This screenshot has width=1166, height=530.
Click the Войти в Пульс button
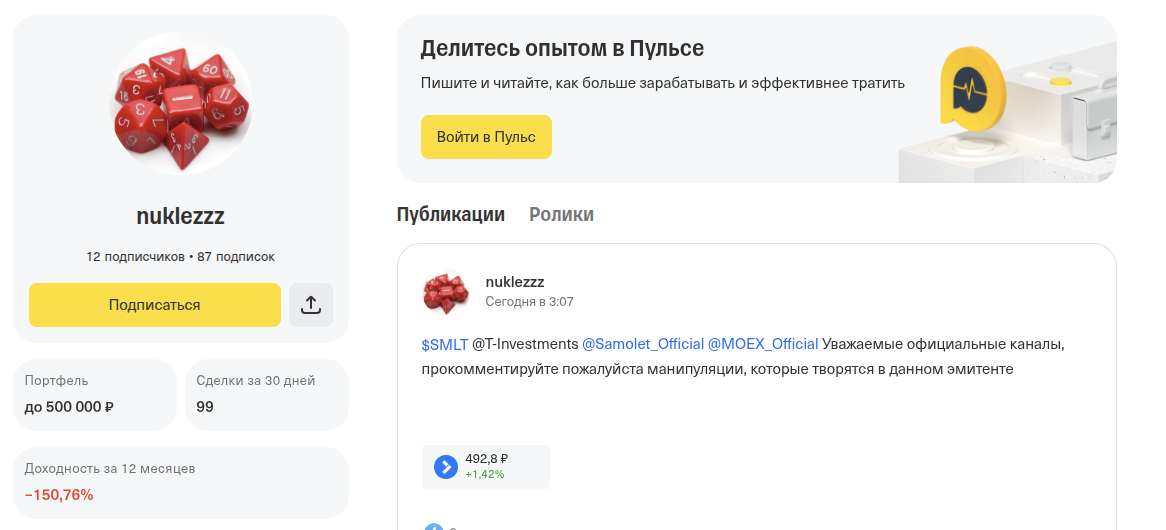tap(486, 137)
